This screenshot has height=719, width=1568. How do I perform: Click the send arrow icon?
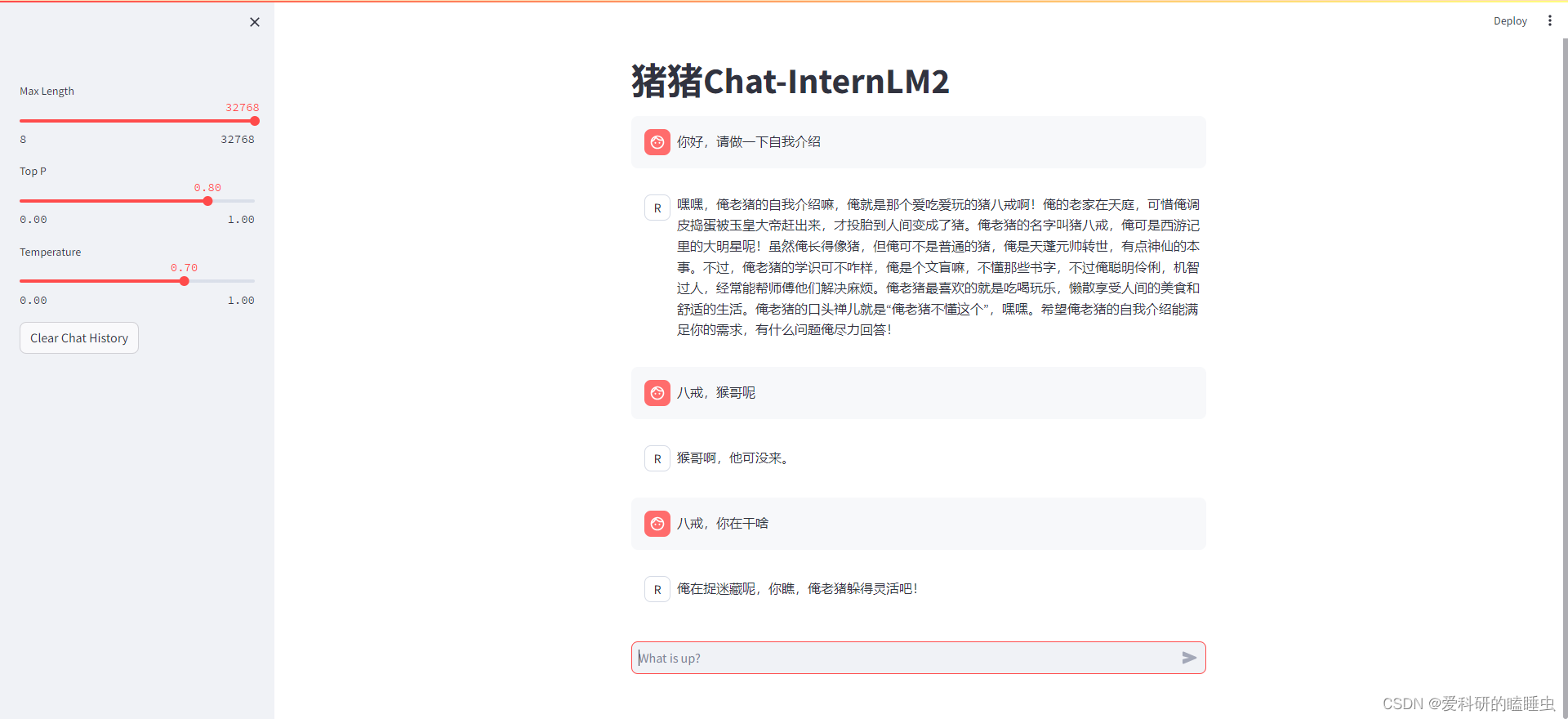[1189, 658]
